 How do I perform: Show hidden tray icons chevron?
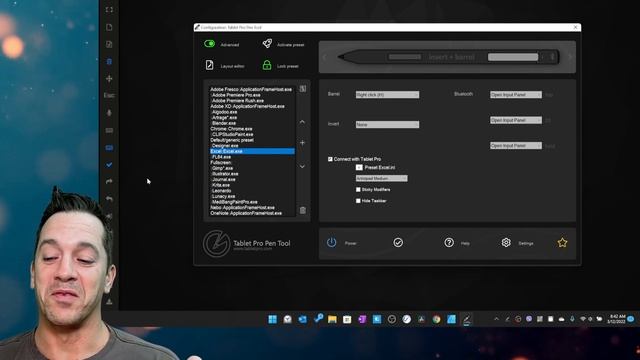pos(496,319)
